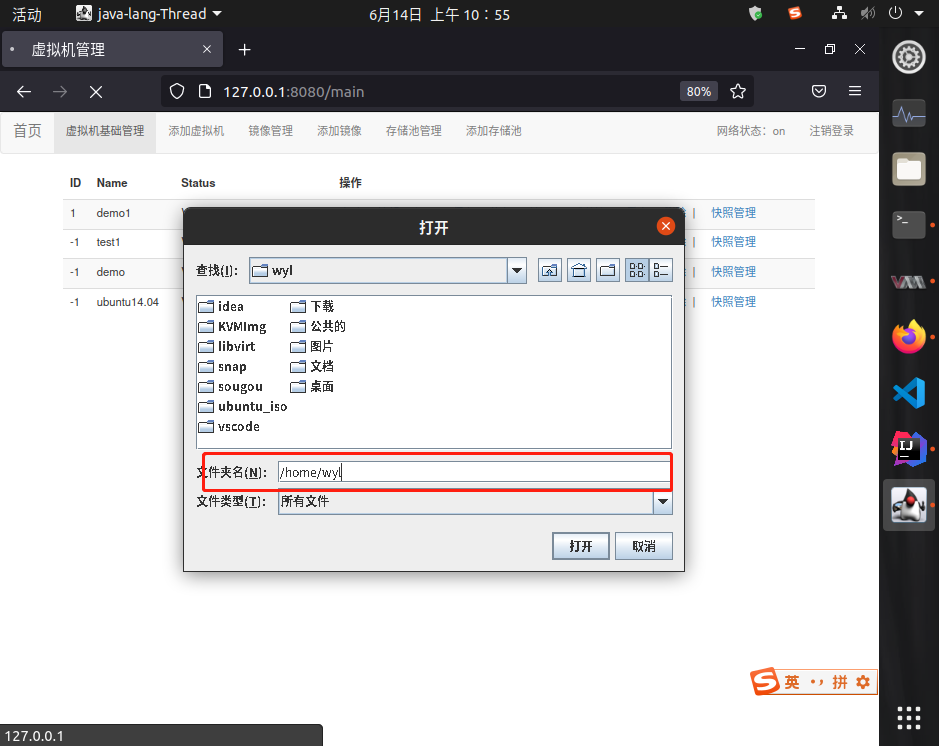Screen dimensions: 939x746
Task: Bookmark this page with star icon
Action: (738, 92)
